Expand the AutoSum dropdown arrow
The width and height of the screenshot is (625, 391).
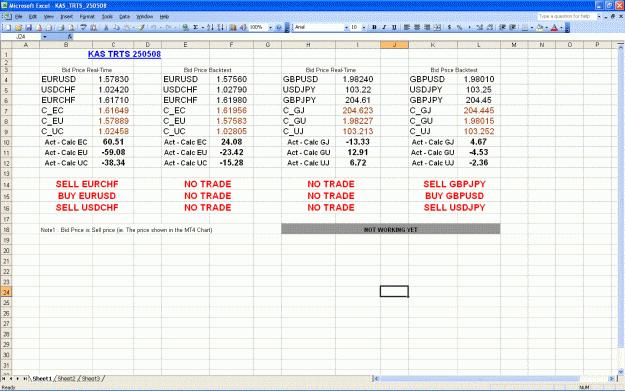(x=203, y=27)
